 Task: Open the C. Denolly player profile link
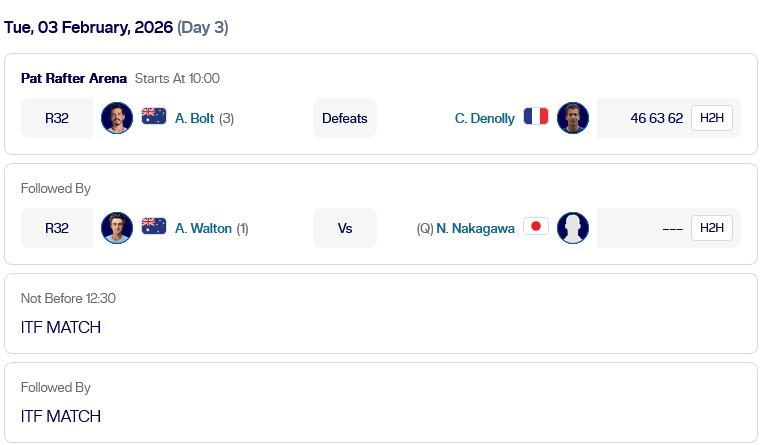484,118
